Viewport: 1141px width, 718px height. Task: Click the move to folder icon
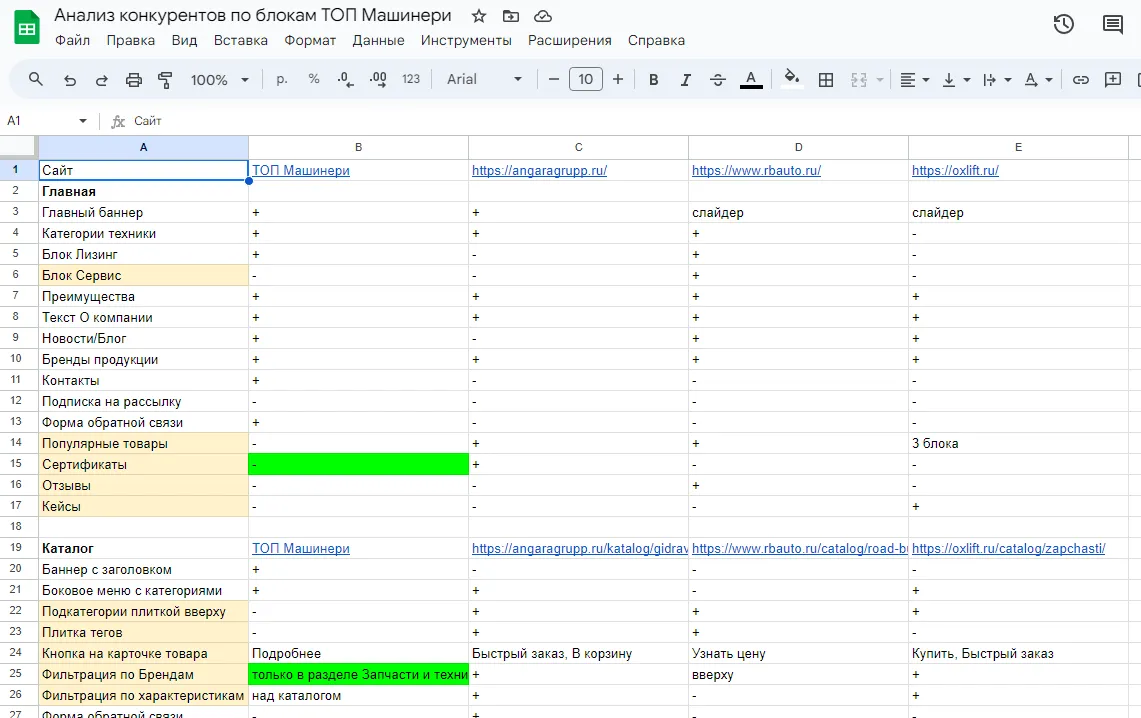tap(511, 16)
